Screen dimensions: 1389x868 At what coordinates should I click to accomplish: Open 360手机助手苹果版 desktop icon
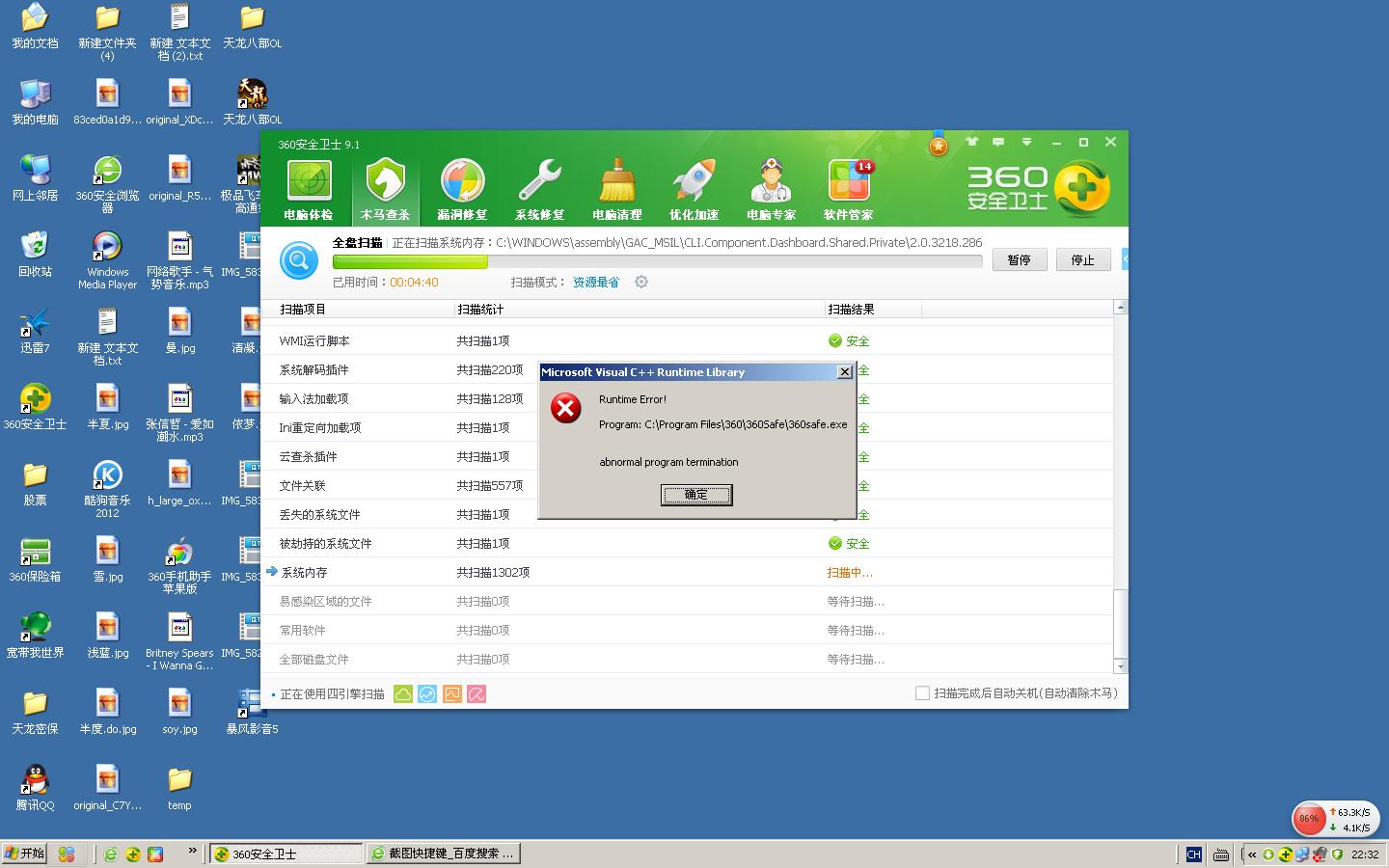pyautogui.click(x=179, y=565)
